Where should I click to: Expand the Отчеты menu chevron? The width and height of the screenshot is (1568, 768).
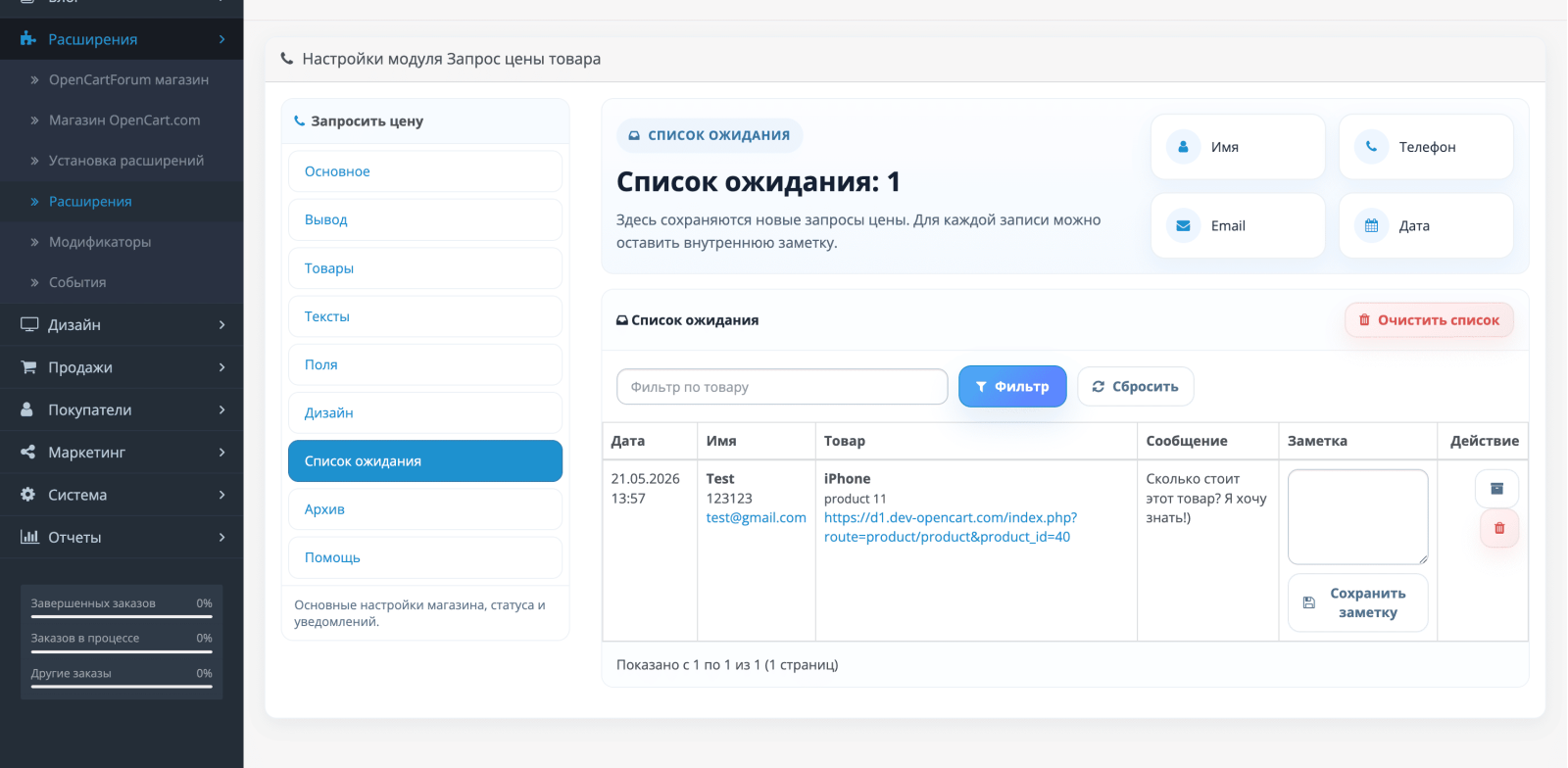point(222,537)
